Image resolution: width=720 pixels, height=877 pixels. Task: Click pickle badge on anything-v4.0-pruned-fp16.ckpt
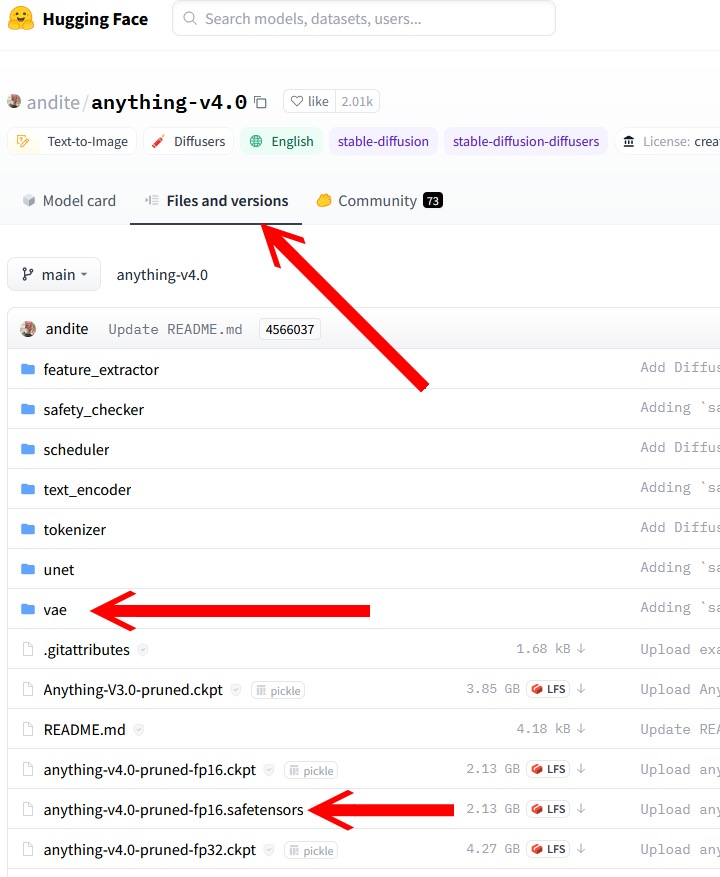pos(311,771)
